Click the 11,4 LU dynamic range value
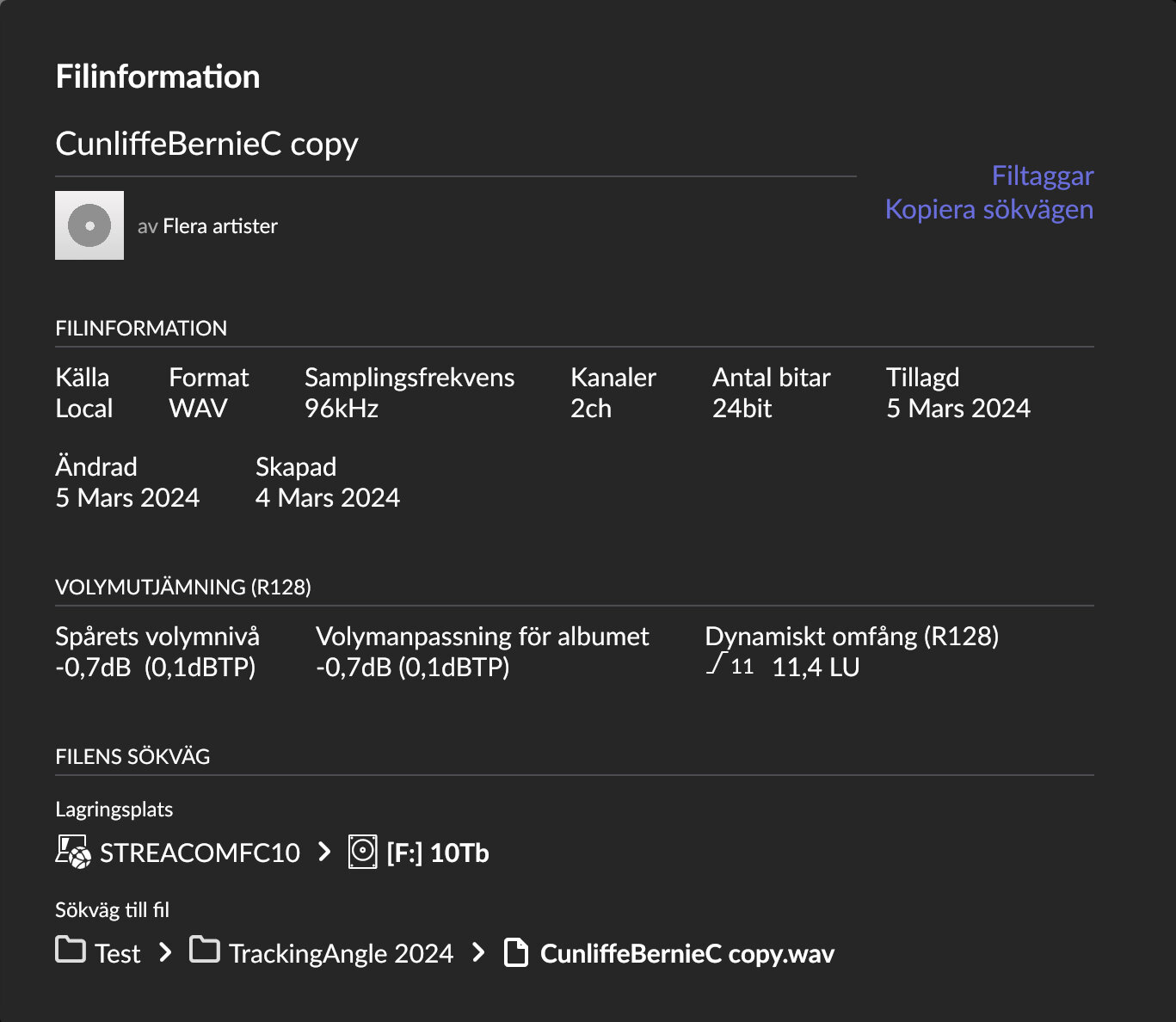The height and width of the screenshot is (1022, 1176). point(816,668)
